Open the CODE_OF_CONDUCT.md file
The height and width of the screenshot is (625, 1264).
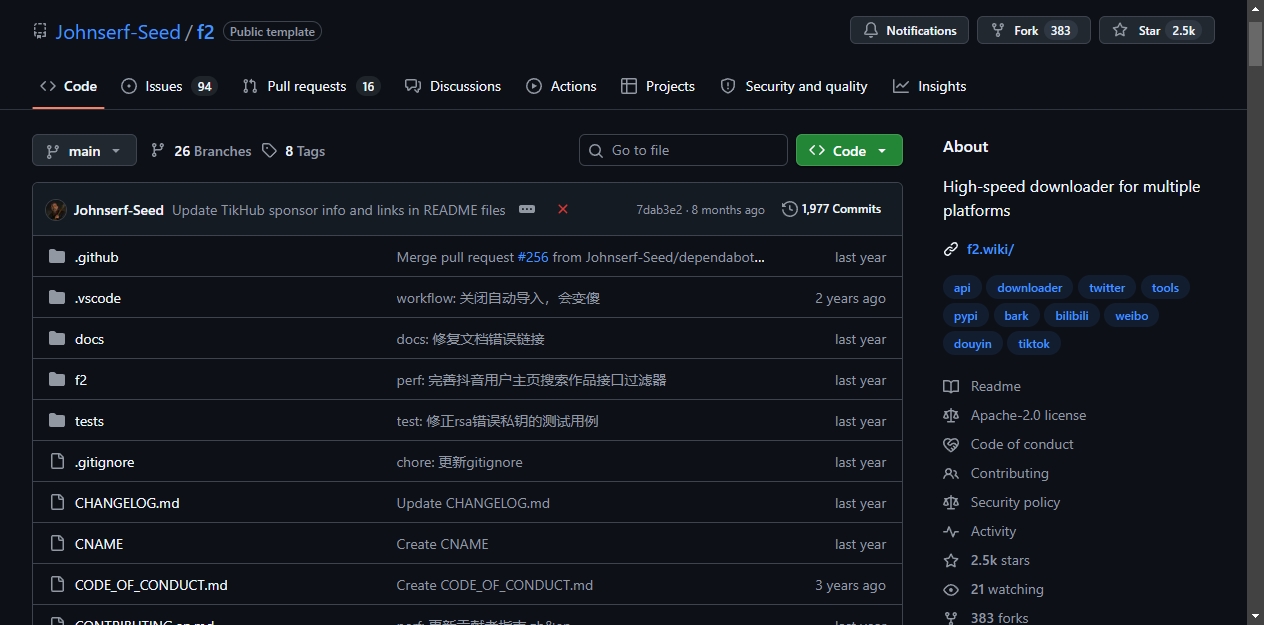pyautogui.click(x=151, y=585)
